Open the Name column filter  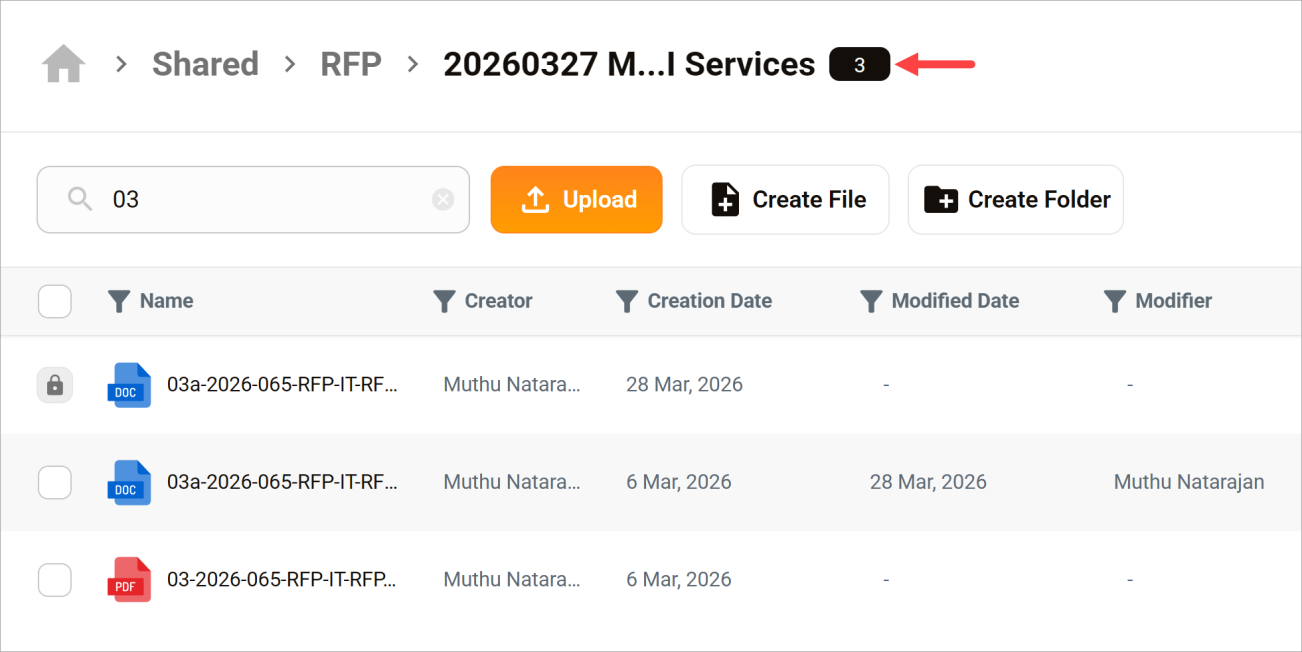click(x=119, y=301)
